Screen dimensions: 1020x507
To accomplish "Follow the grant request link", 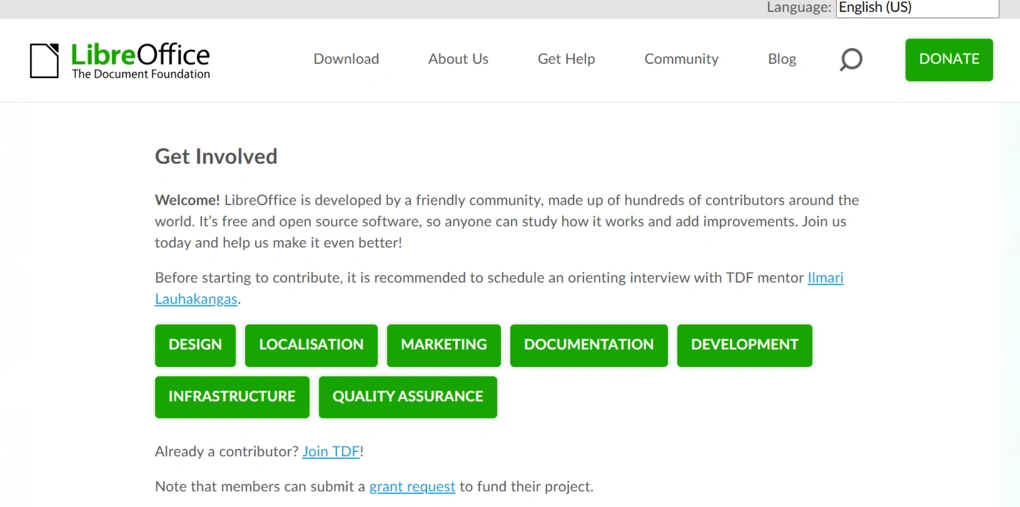I will pos(412,486).
